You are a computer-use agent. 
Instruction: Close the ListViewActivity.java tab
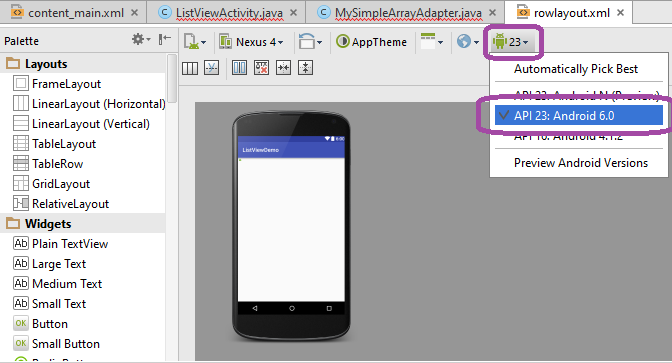point(294,13)
